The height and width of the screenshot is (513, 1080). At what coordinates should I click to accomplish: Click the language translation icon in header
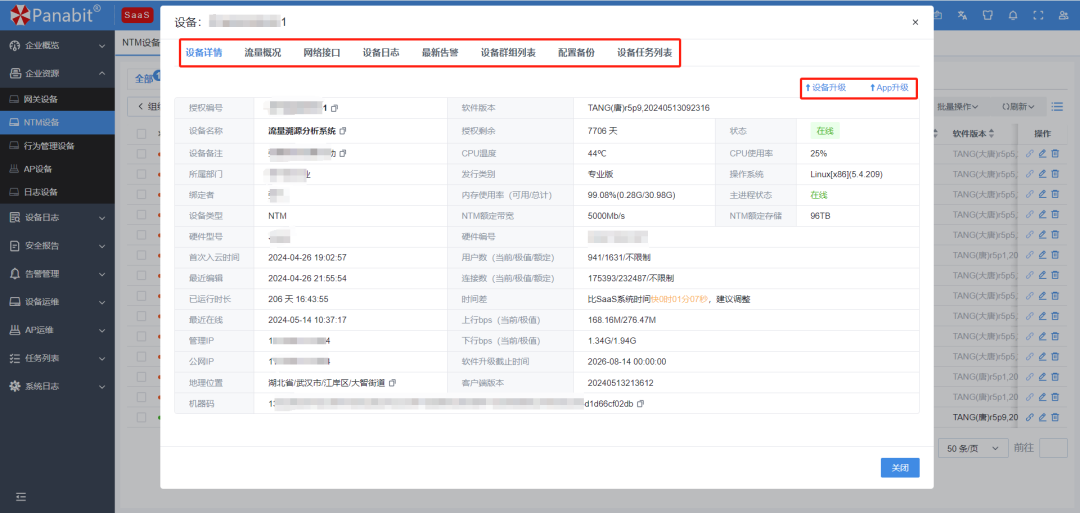(962, 16)
